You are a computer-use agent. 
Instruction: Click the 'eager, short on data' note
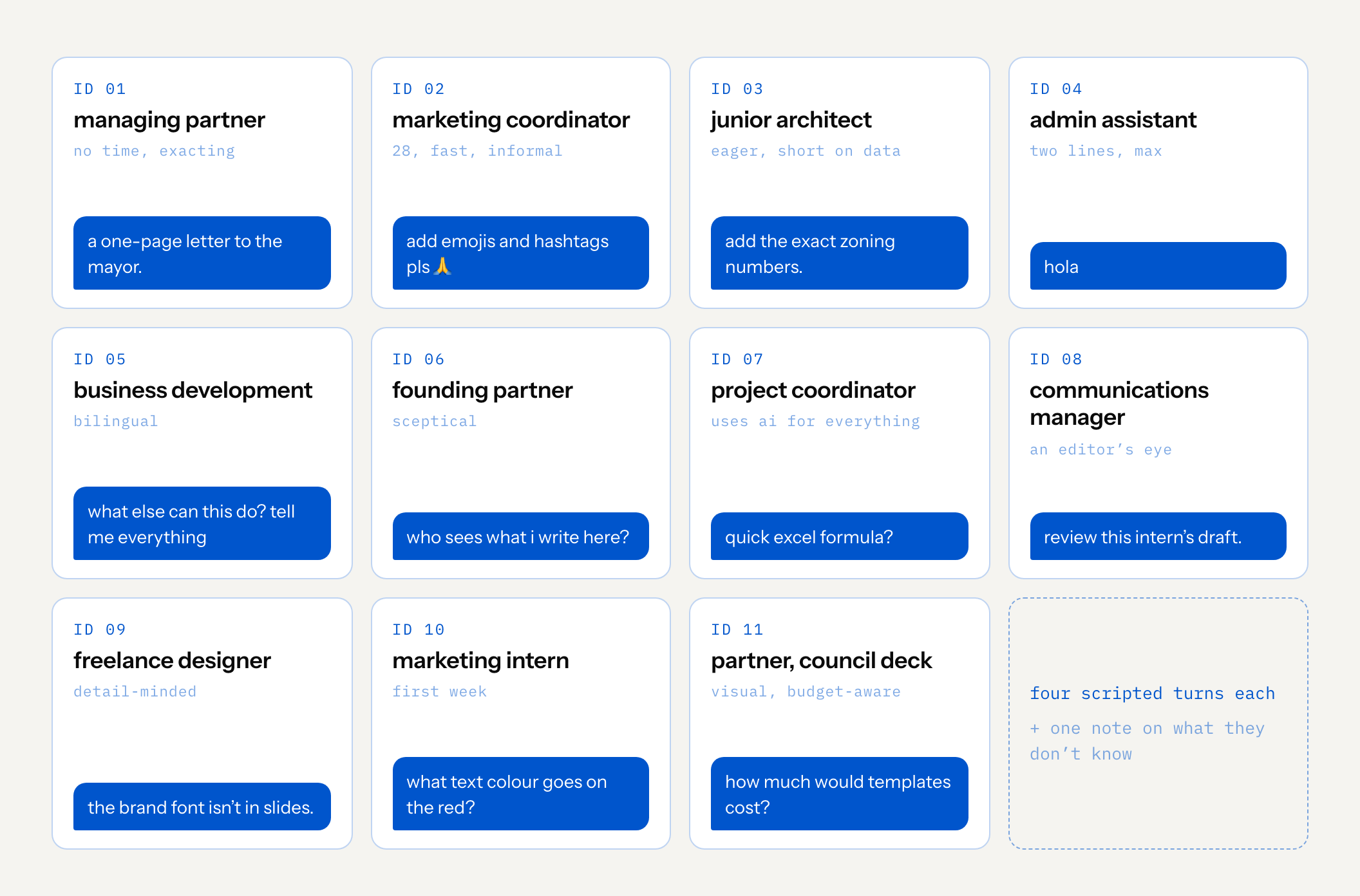click(806, 151)
